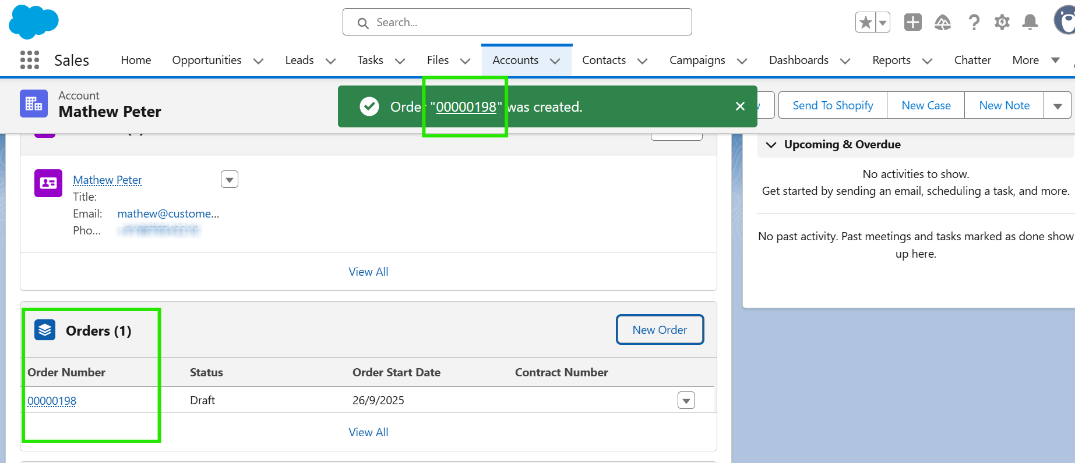The width and height of the screenshot is (1075, 463).
Task: Click the Draft status cell
Action: [x=202, y=400]
